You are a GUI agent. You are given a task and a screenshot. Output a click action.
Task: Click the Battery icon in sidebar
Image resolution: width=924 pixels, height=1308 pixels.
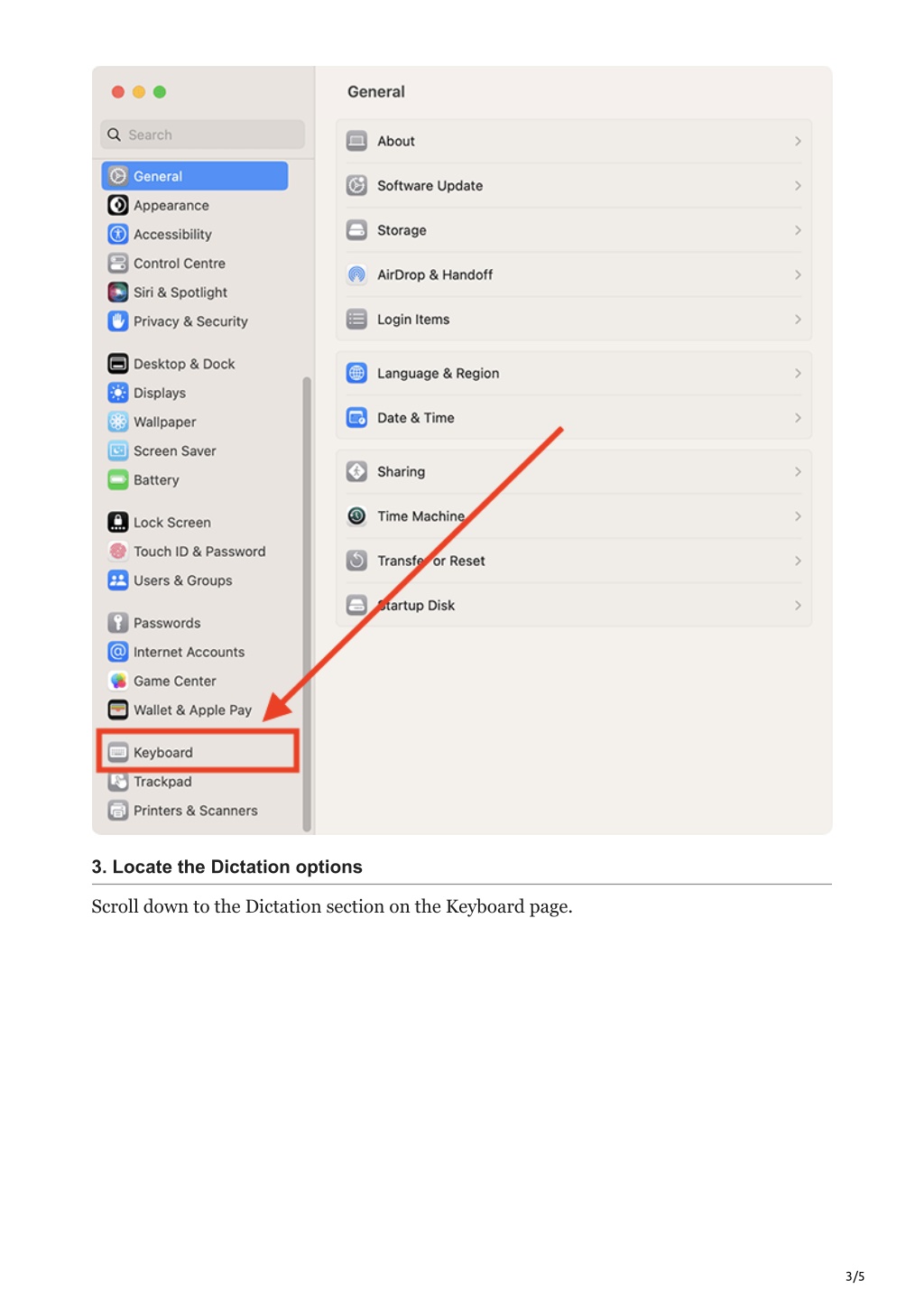(x=118, y=479)
